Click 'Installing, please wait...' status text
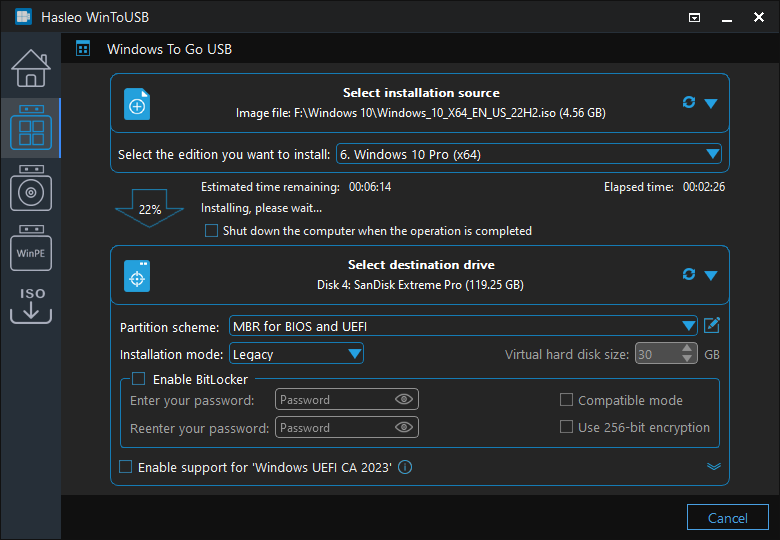Screen dimensions: 780x540 (x=261, y=208)
